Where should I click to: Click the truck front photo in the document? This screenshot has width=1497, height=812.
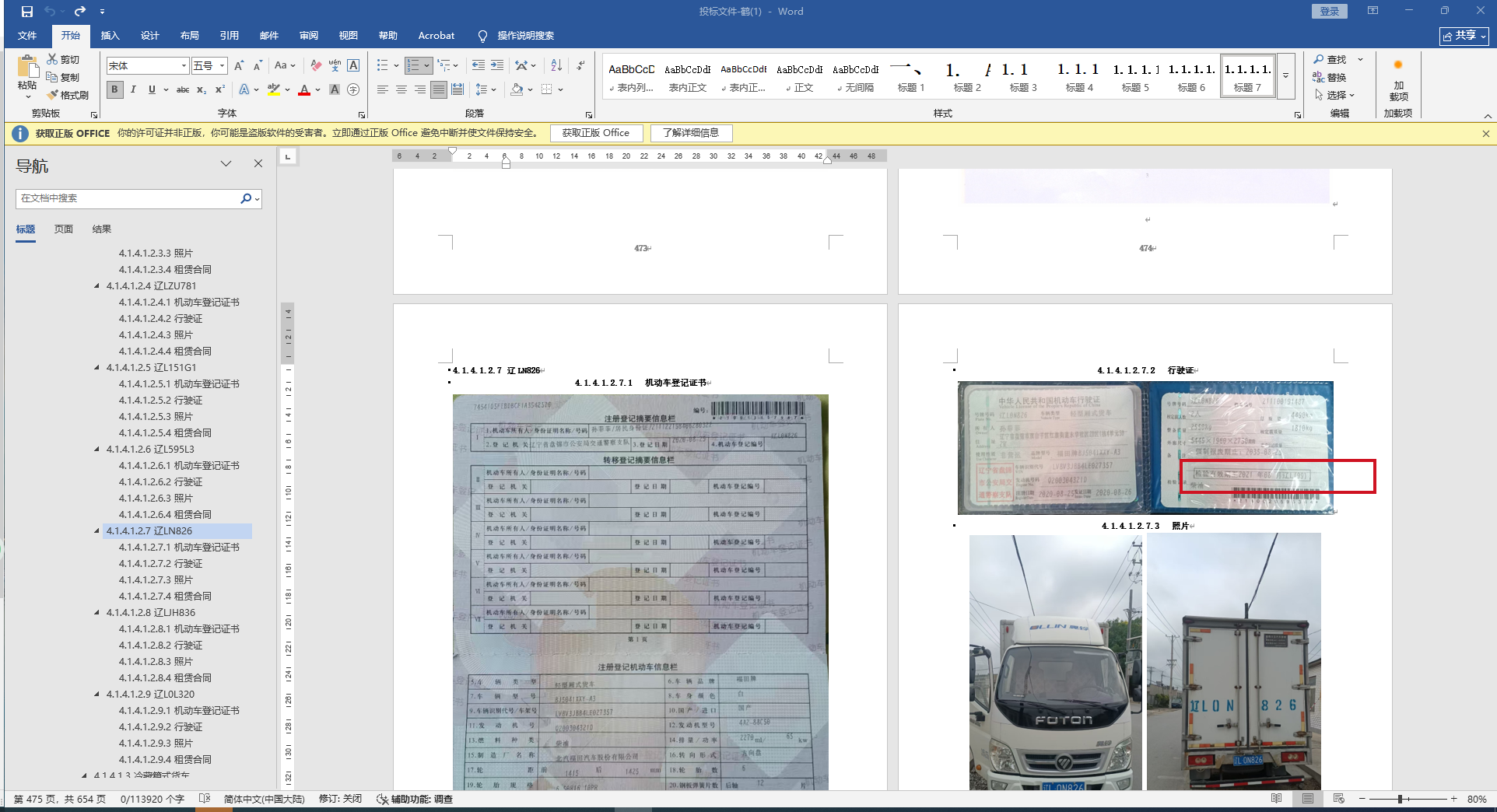pos(1056,661)
